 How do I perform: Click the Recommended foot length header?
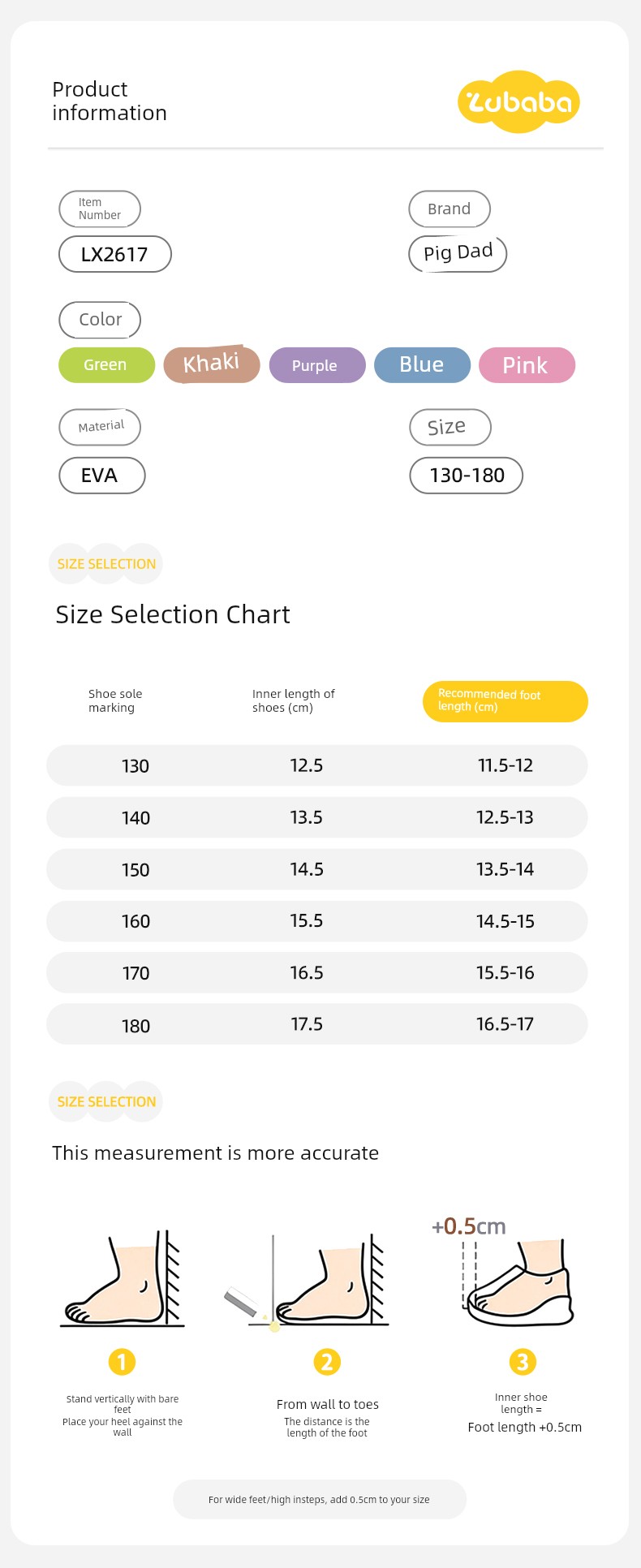pos(505,701)
